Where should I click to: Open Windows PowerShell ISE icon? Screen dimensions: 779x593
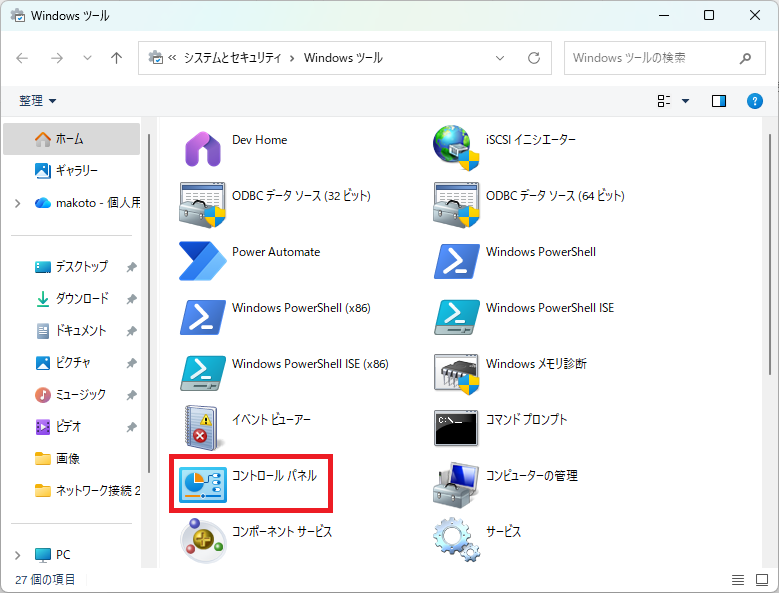(x=456, y=316)
